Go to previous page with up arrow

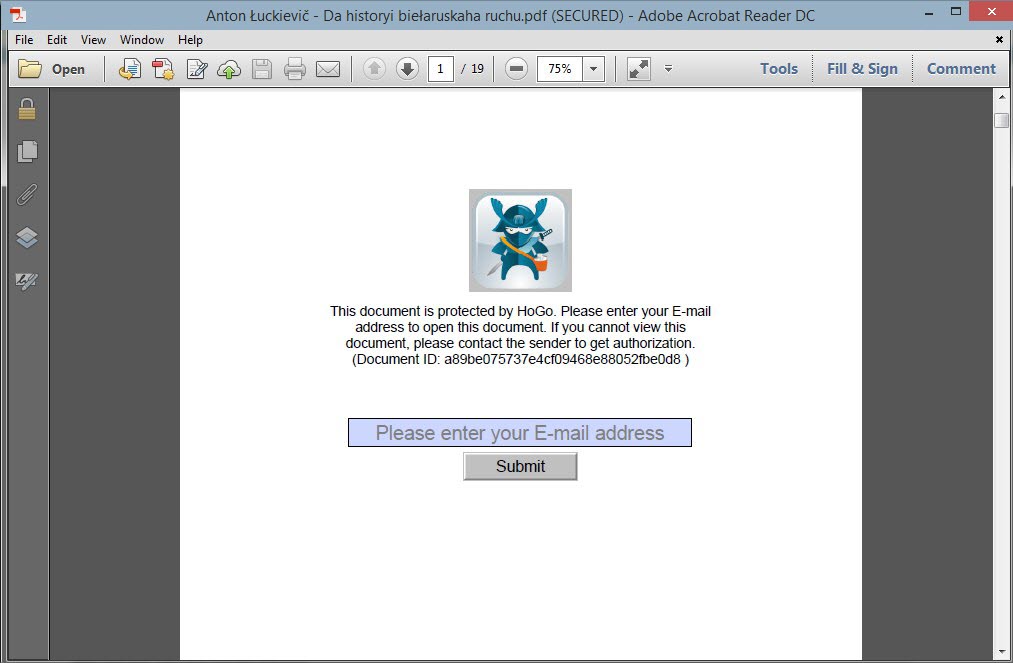coord(374,68)
